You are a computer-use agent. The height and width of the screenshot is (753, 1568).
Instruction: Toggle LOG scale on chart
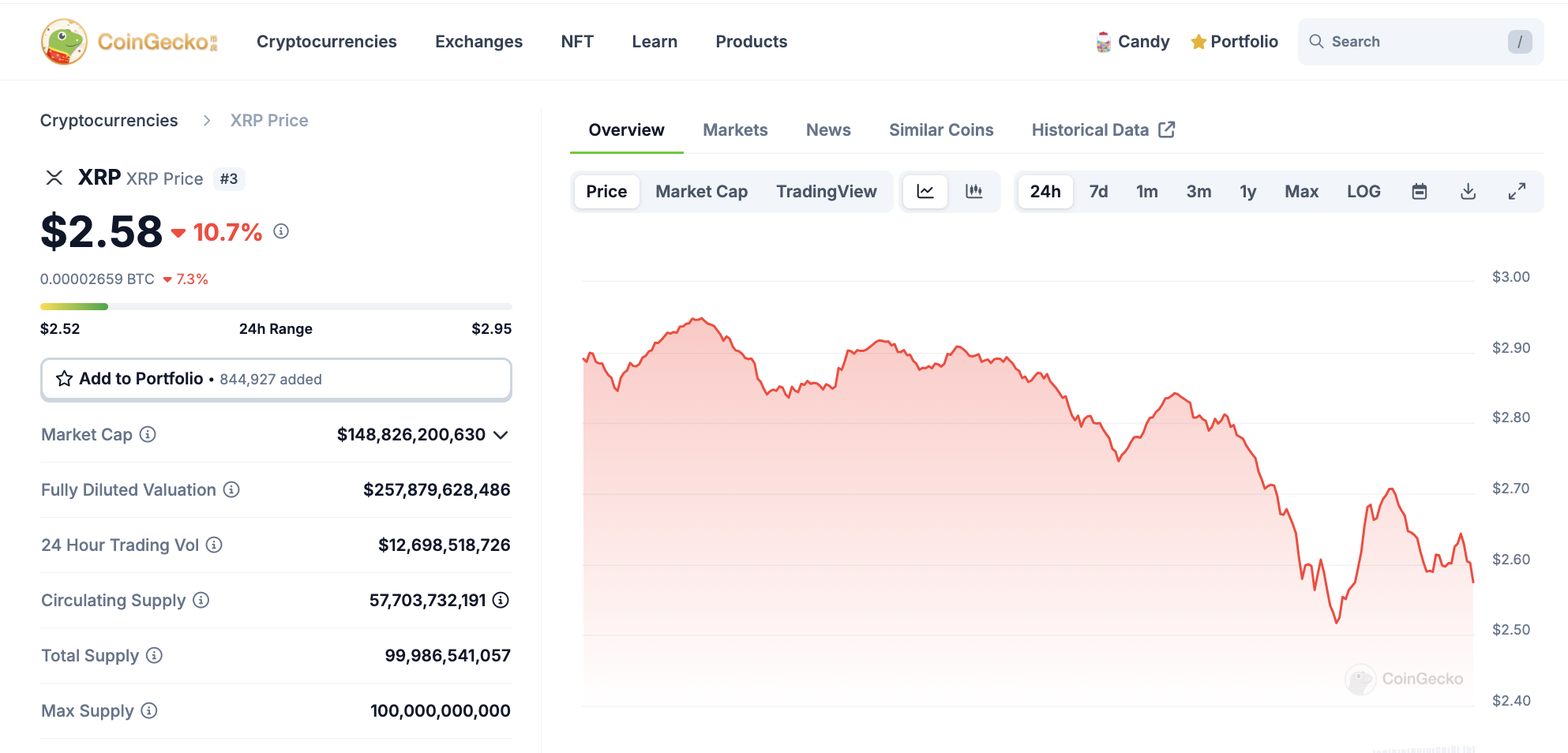coord(1364,191)
